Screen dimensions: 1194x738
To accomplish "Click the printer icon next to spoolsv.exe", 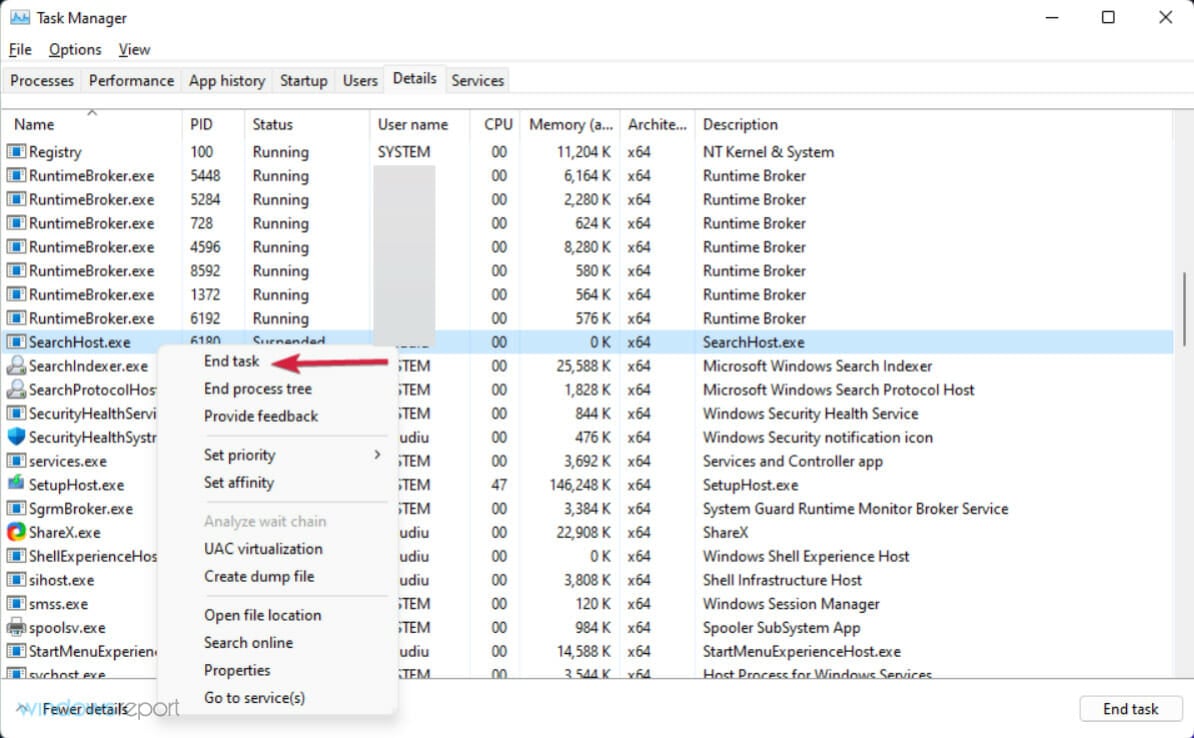I will point(14,627).
